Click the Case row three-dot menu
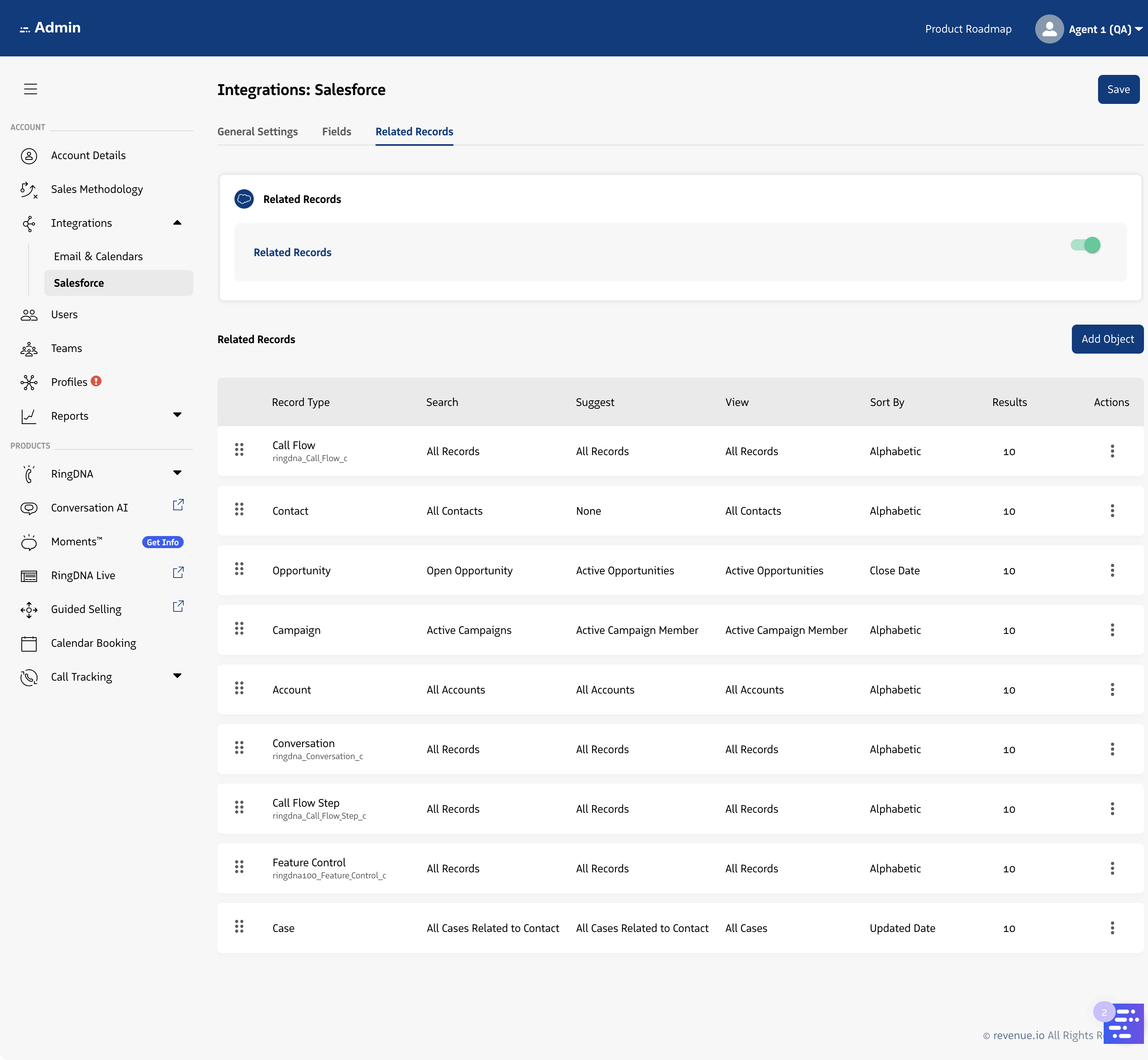 tap(1112, 928)
